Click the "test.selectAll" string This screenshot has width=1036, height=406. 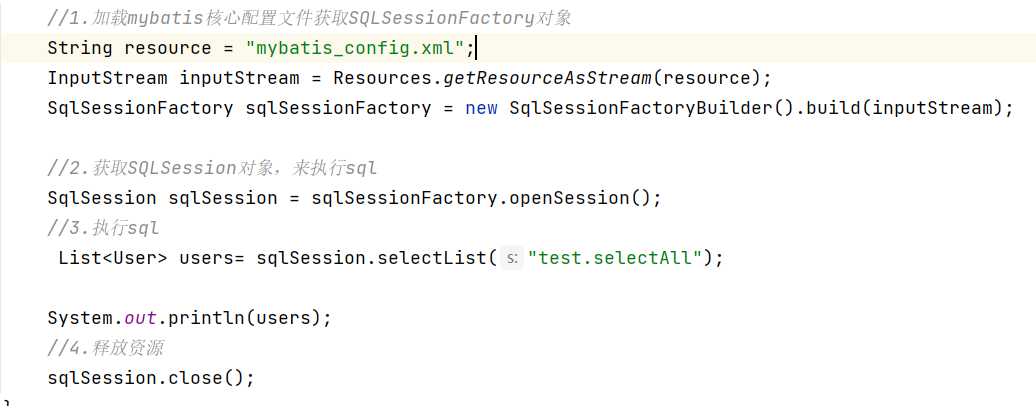615,258
